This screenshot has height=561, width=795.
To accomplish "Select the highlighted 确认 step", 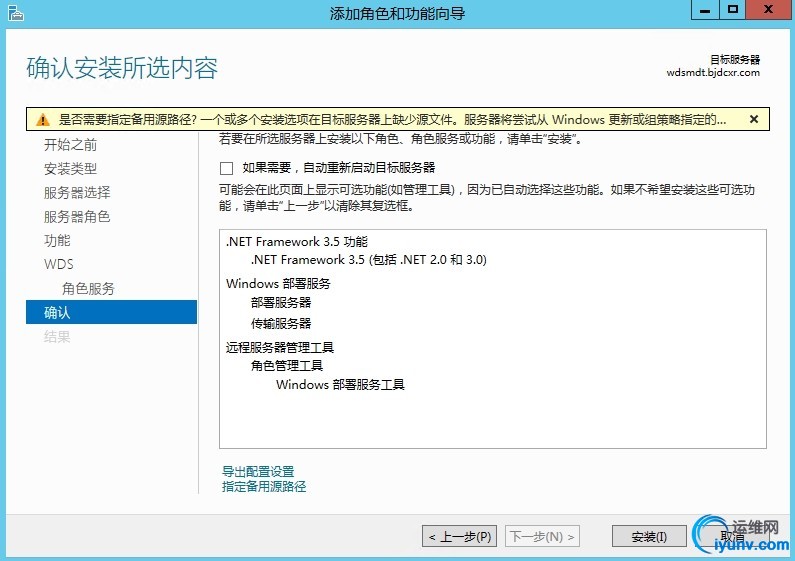I will pyautogui.click(x=112, y=312).
